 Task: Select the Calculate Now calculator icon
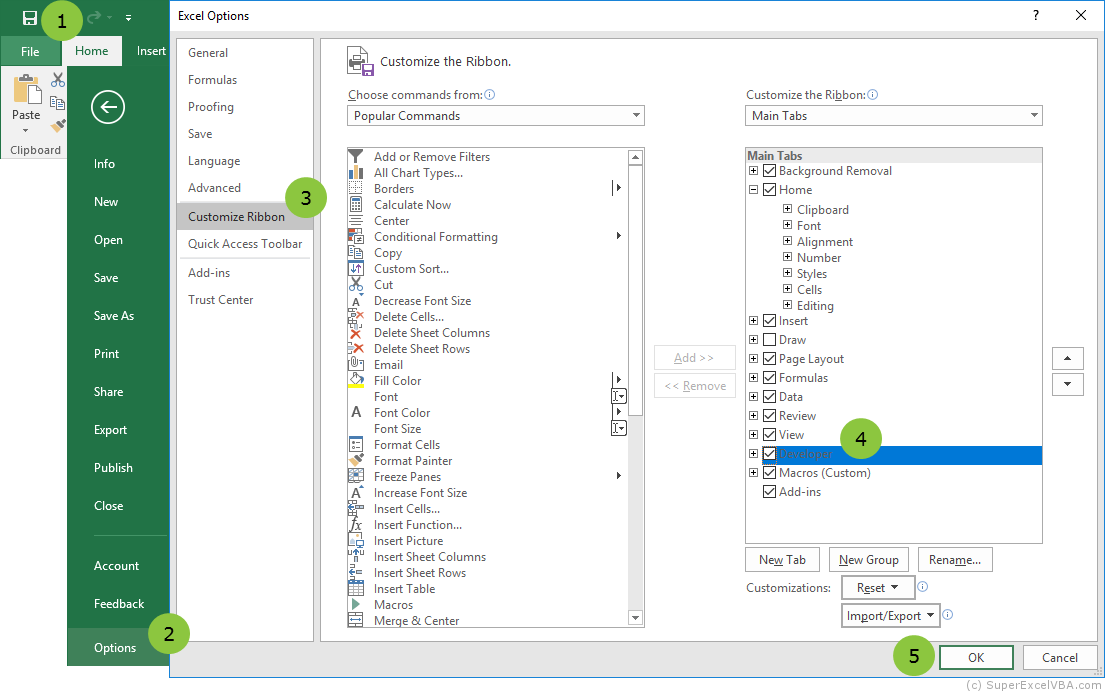tap(356, 205)
